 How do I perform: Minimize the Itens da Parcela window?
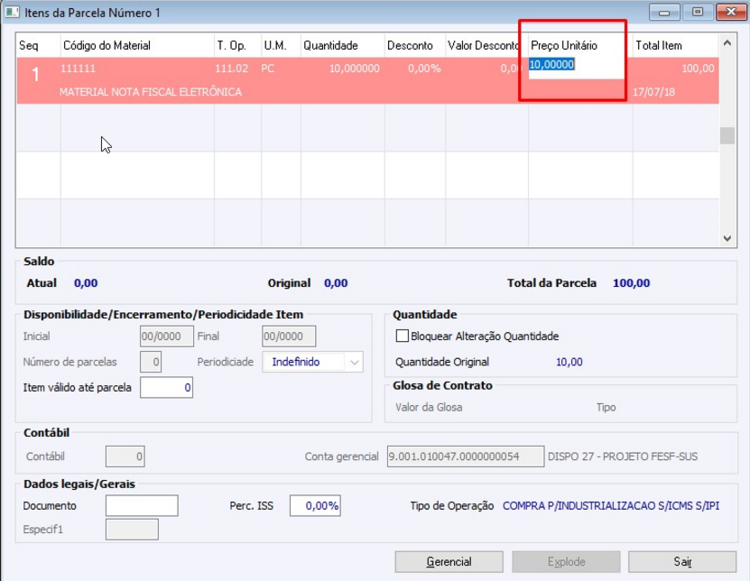click(x=664, y=12)
